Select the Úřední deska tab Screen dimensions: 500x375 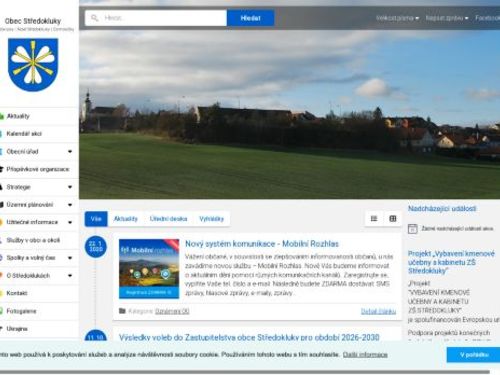pos(168,219)
